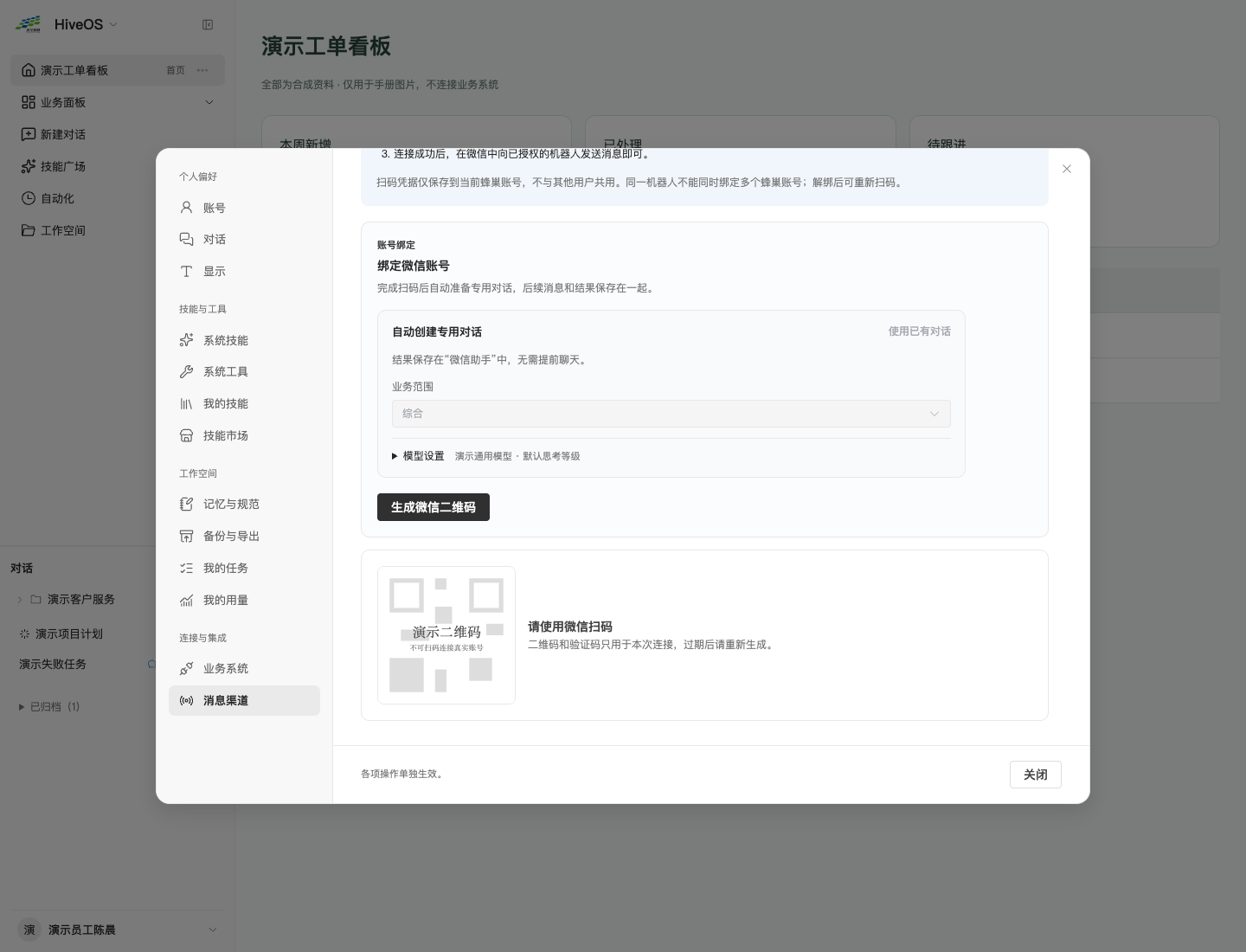Viewport: 1246px width, 952px height.
Task: Click the plug icon for 业务系统
Action: point(186,668)
